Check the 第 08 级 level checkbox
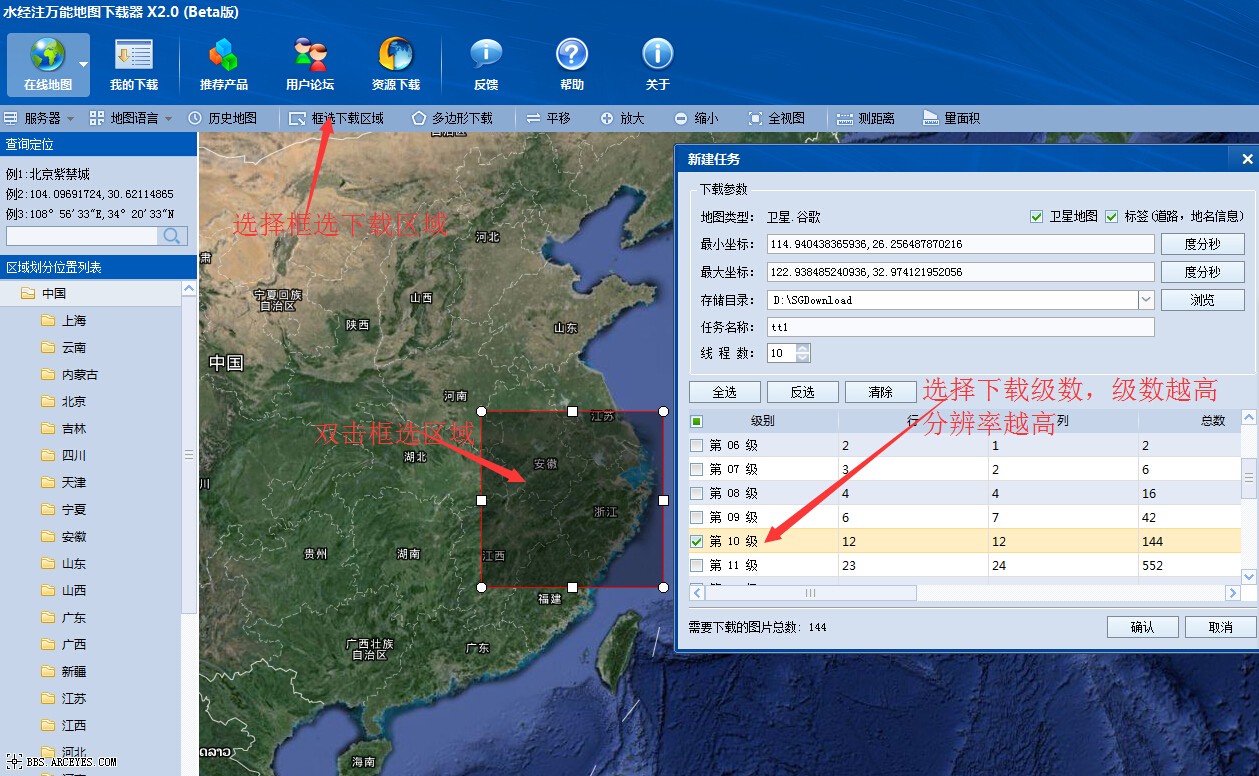Image resolution: width=1259 pixels, height=776 pixels. coord(697,494)
